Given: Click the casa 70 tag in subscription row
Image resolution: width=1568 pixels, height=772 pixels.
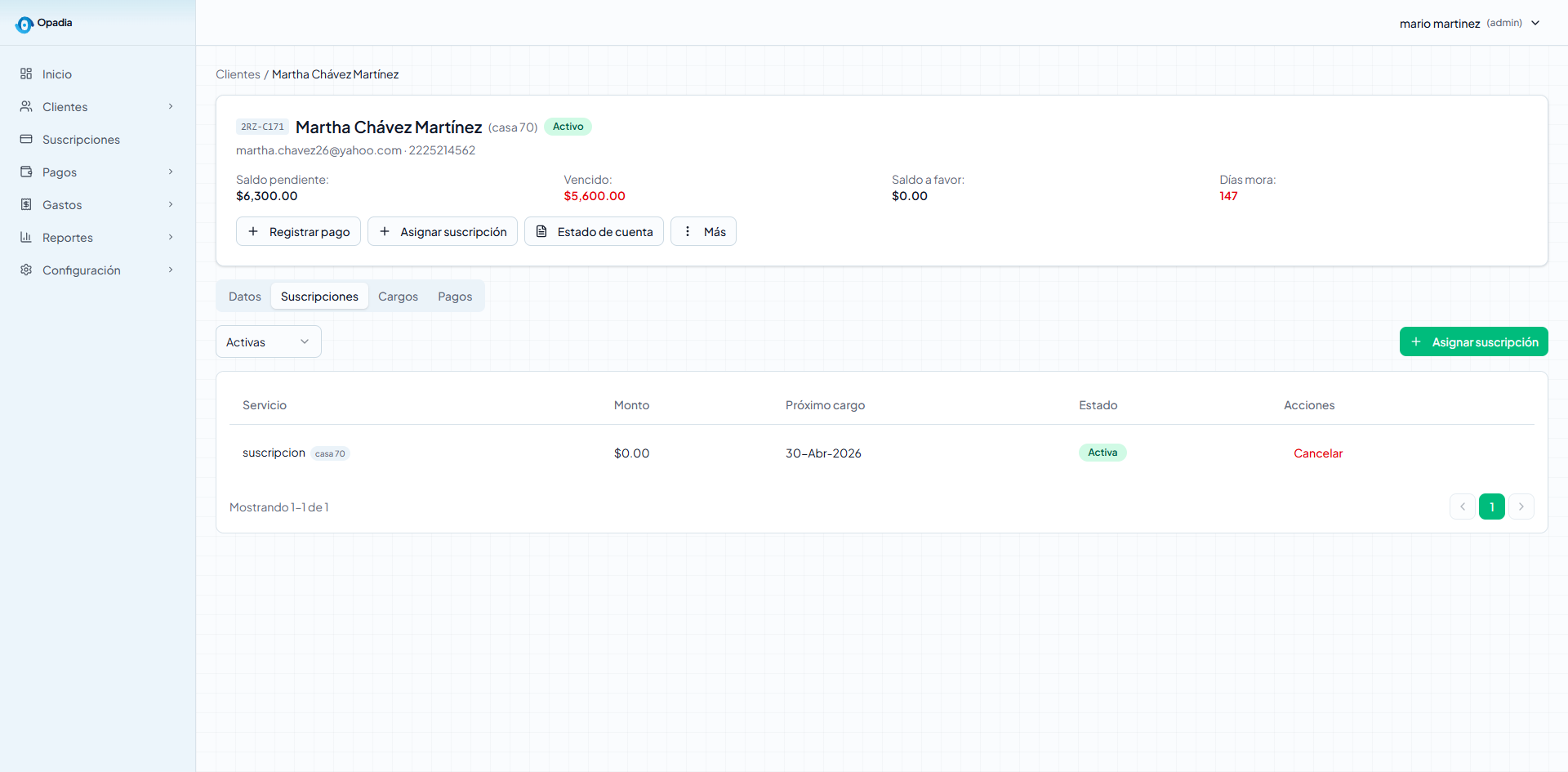Looking at the screenshot, I should pos(330,453).
